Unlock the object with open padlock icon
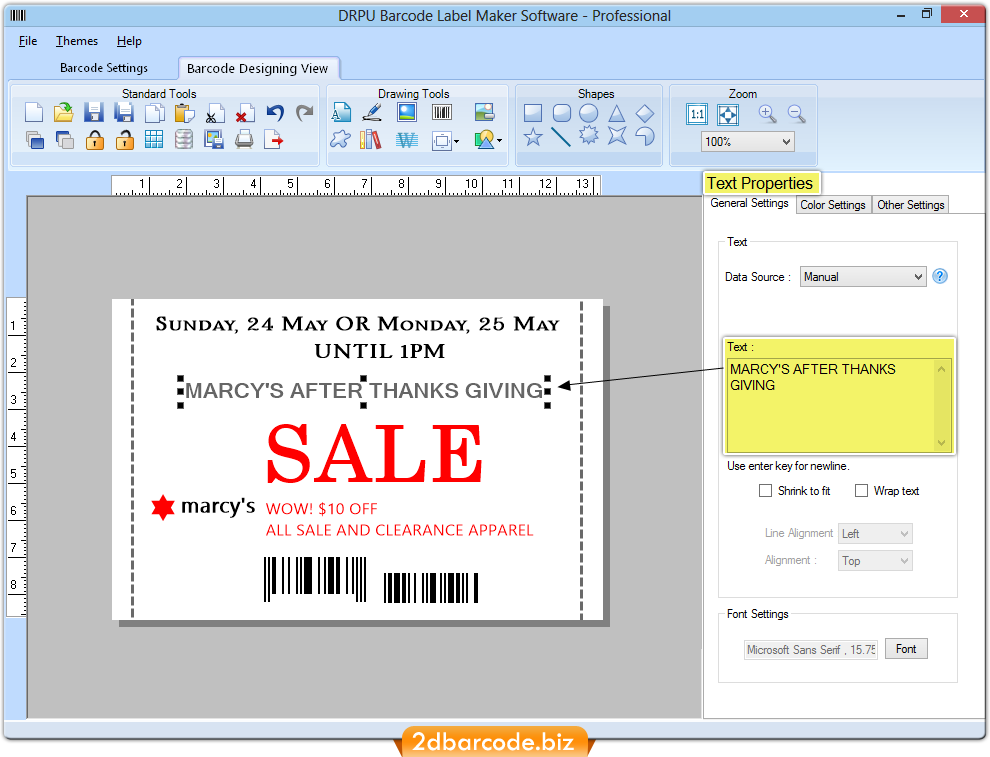This screenshot has width=990, height=757. (124, 140)
